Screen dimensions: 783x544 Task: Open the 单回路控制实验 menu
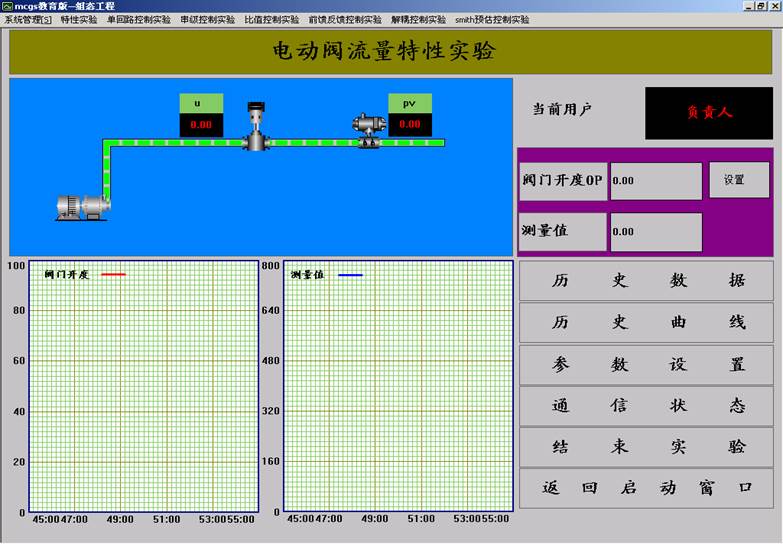coord(138,19)
